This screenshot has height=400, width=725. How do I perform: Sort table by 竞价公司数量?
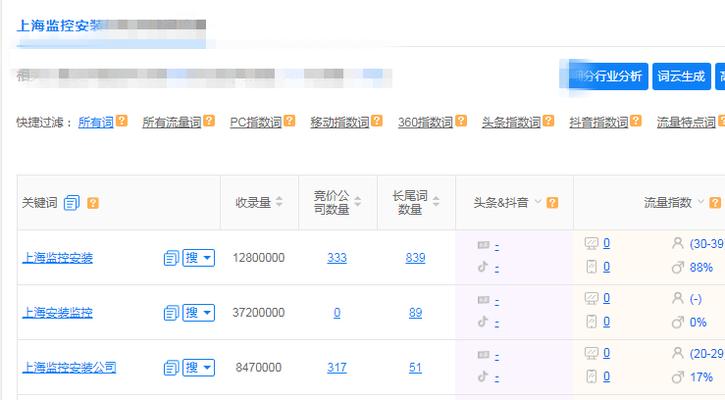click(357, 202)
